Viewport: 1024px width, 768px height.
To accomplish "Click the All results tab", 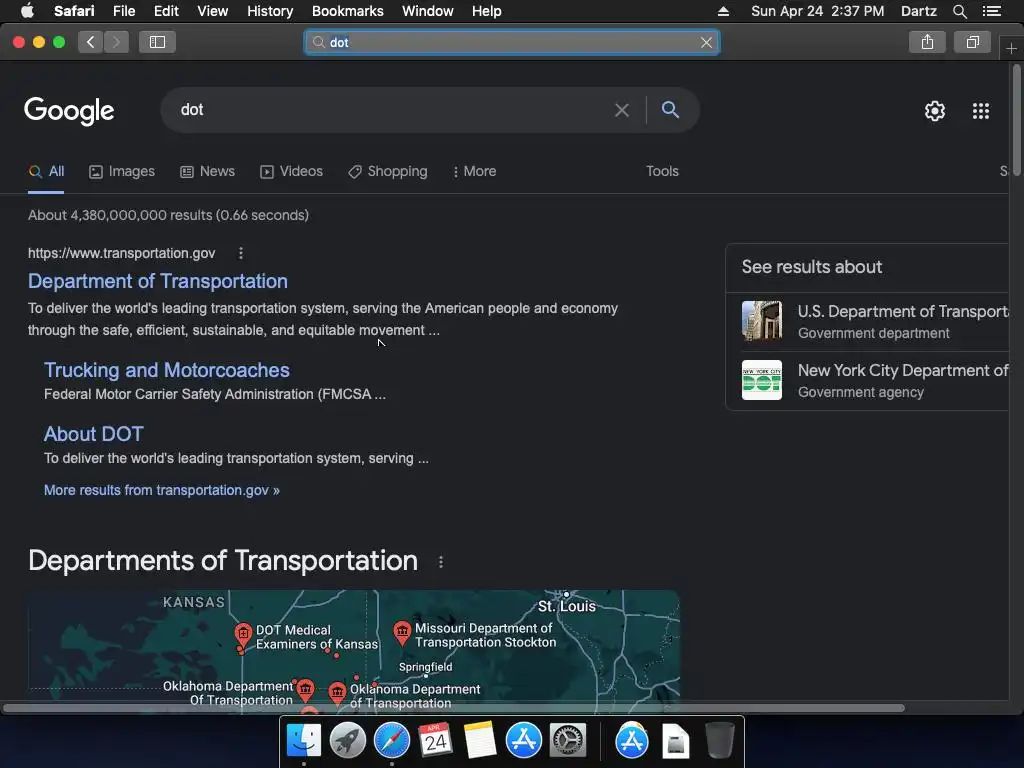I will tap(46, 171).
